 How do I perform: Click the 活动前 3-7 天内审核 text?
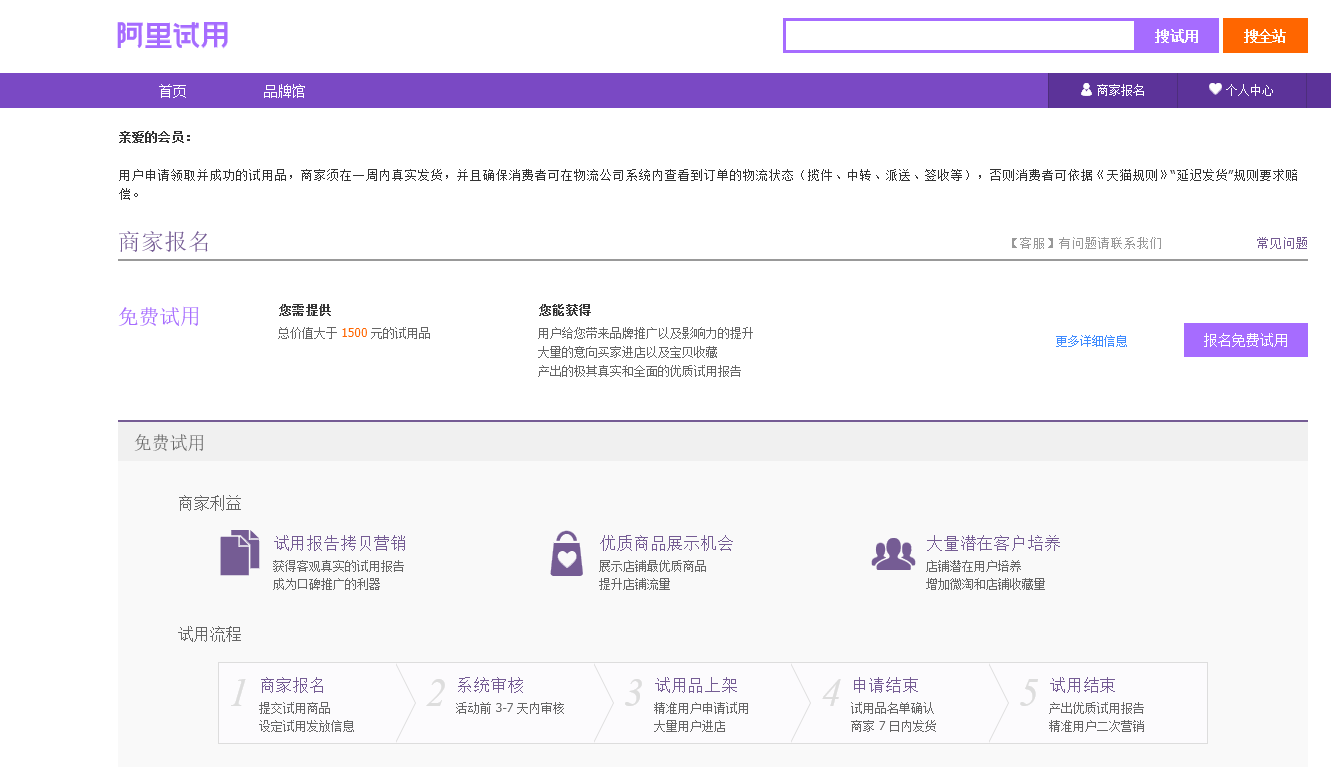tap(510, 708)
